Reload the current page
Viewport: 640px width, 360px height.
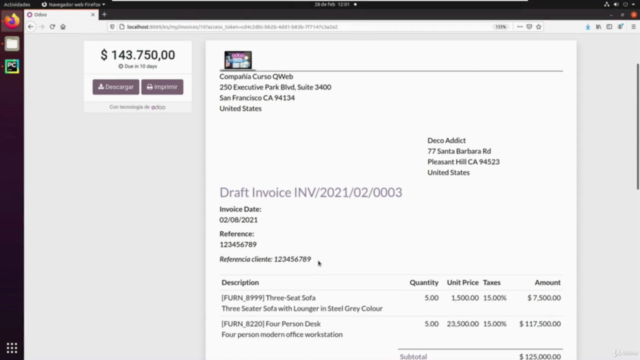(52, 27)
